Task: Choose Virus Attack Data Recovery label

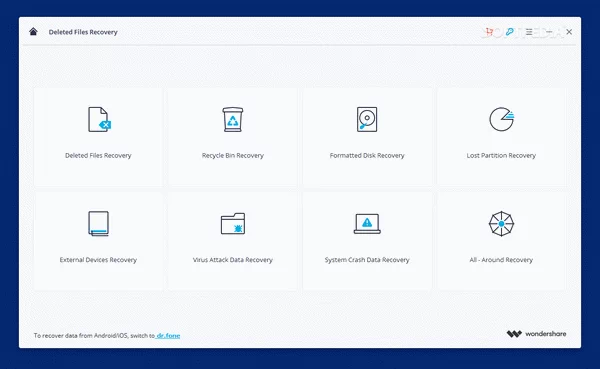Action: tap(233, 260)
